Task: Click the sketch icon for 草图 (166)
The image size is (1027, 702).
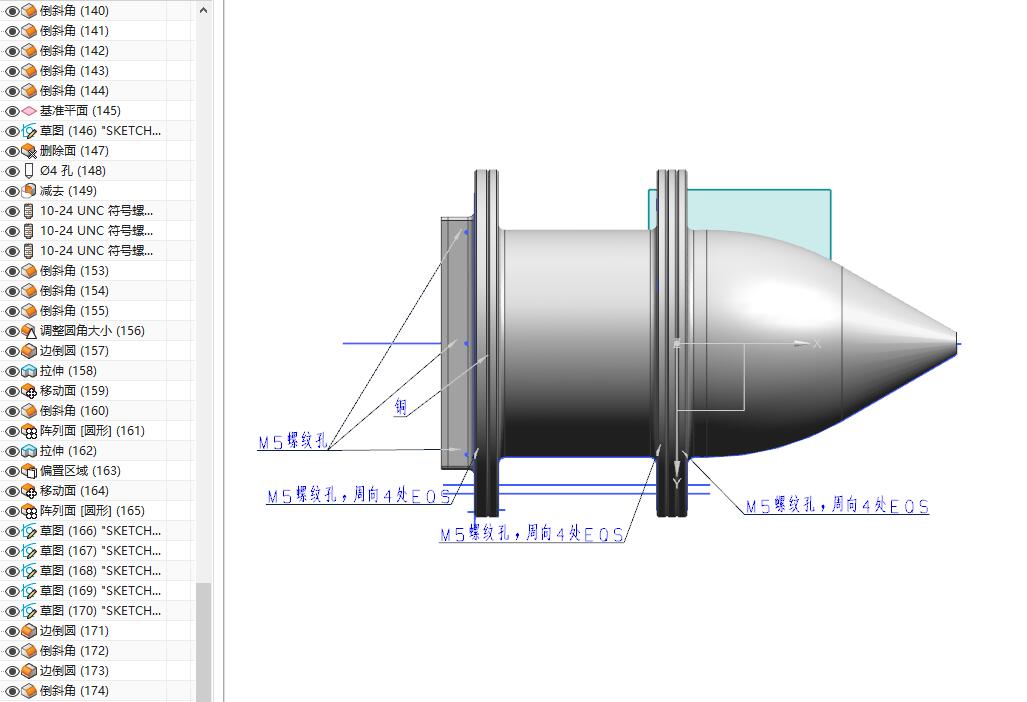Action: (29, 531)
